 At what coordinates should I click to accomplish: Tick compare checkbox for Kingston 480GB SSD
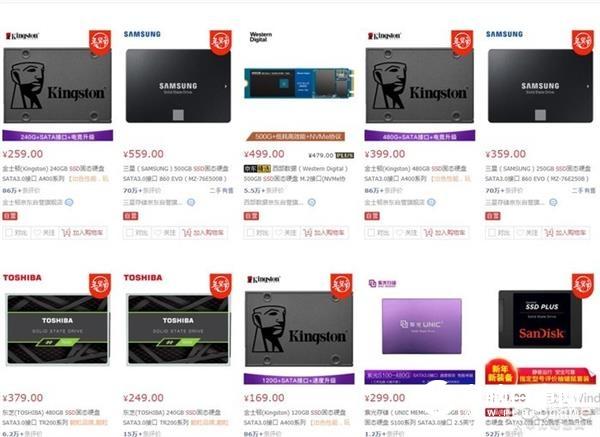(371, 233)
